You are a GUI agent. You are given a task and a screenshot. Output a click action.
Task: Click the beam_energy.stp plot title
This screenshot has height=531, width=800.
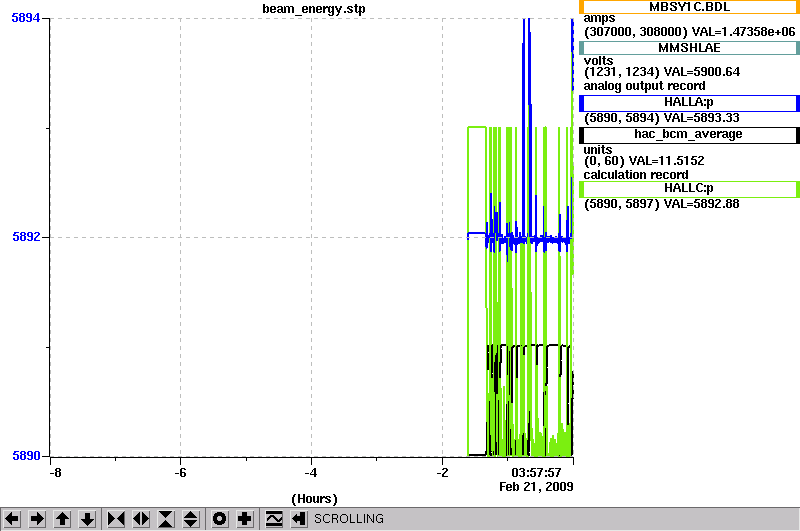click(x=314, y=9)
